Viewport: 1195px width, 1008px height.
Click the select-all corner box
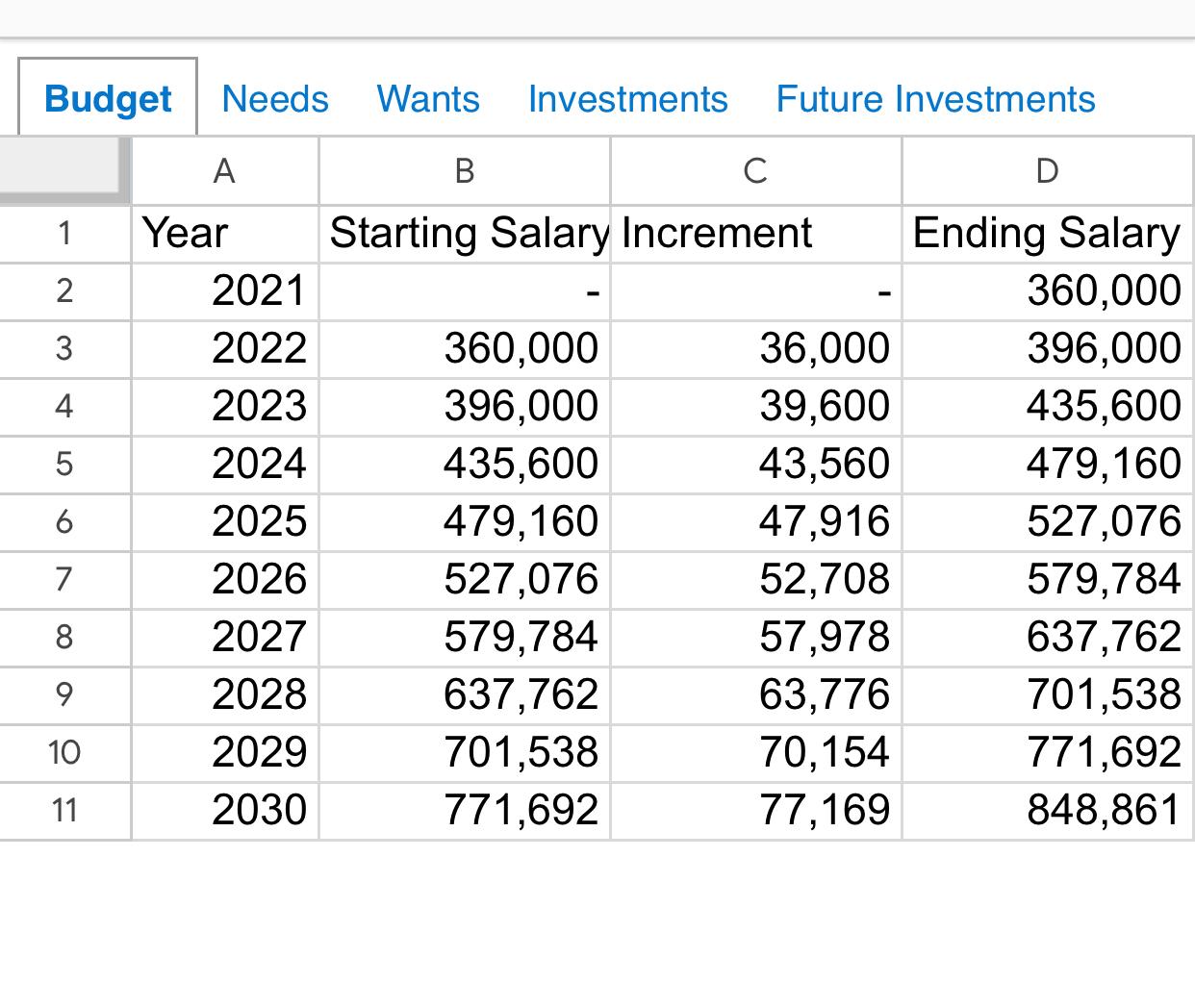[64, 169]
